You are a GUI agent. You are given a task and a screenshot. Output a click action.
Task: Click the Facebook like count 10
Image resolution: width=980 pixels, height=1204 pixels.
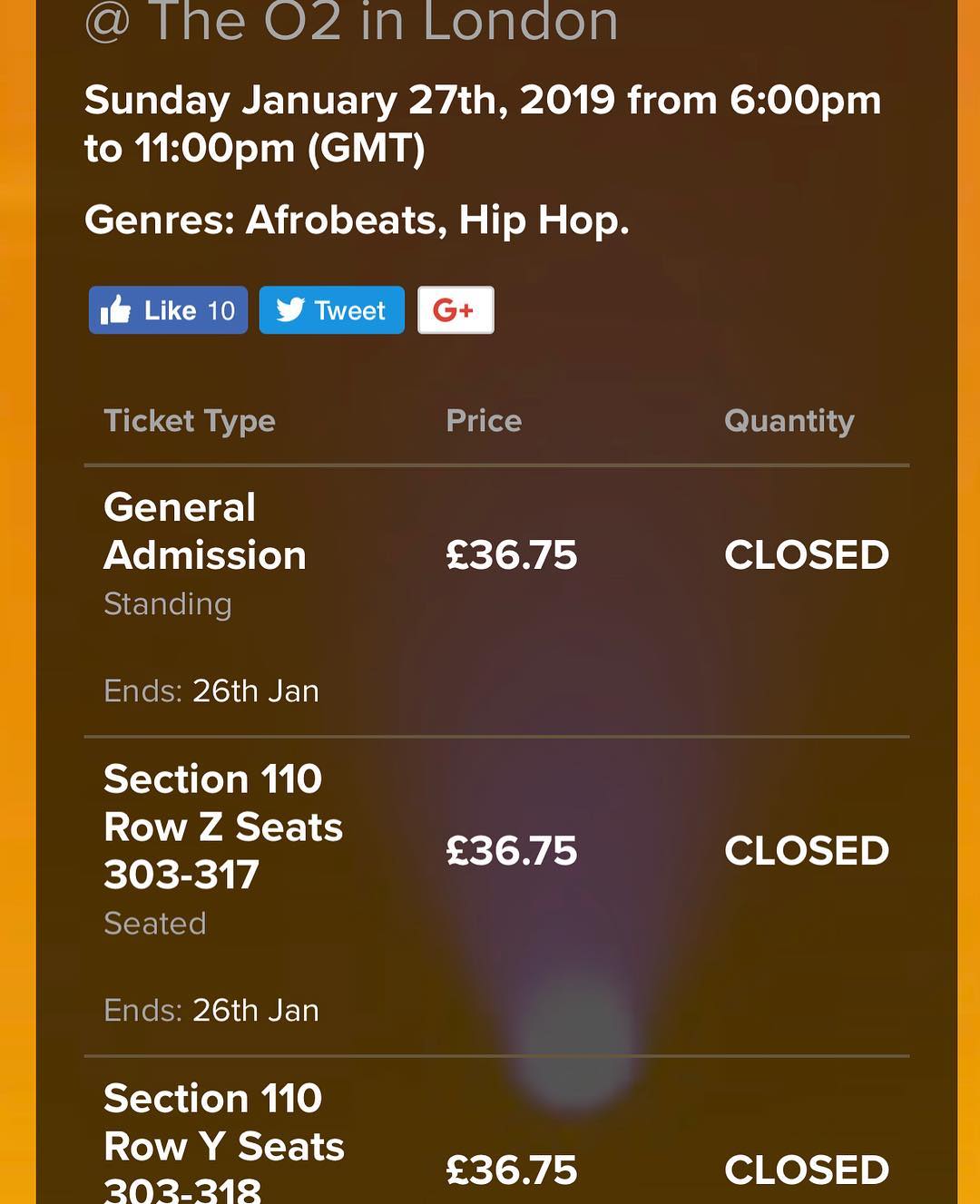click(221, 310)
